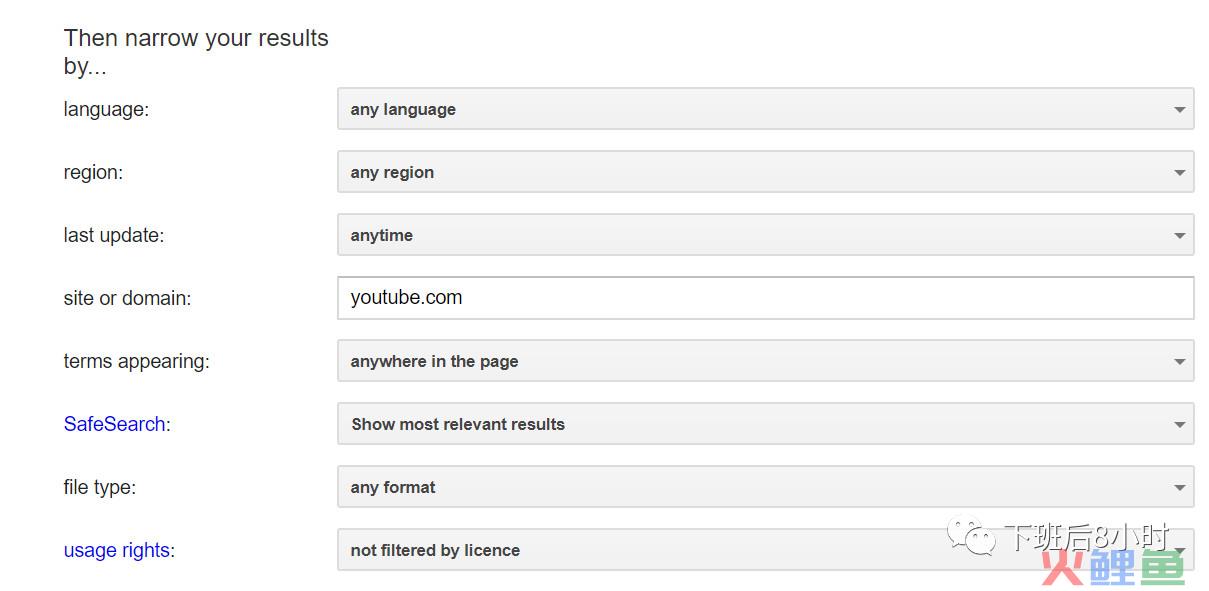Open the usage rights link
The width and height of the screenshot is (1209, 591).
coord(116,550)
